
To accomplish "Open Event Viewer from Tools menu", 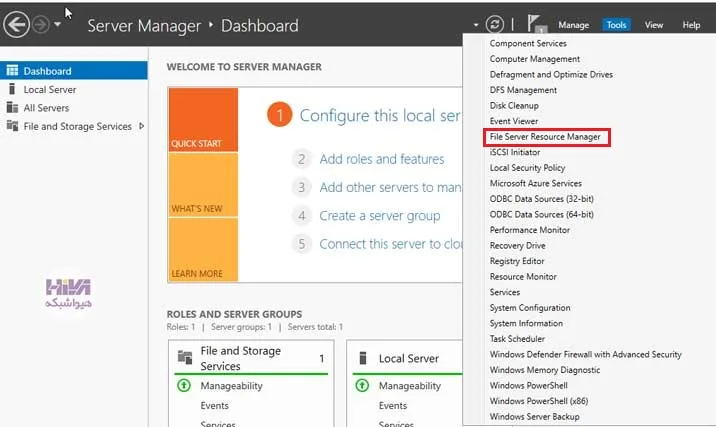I will (x=514, y=121).
